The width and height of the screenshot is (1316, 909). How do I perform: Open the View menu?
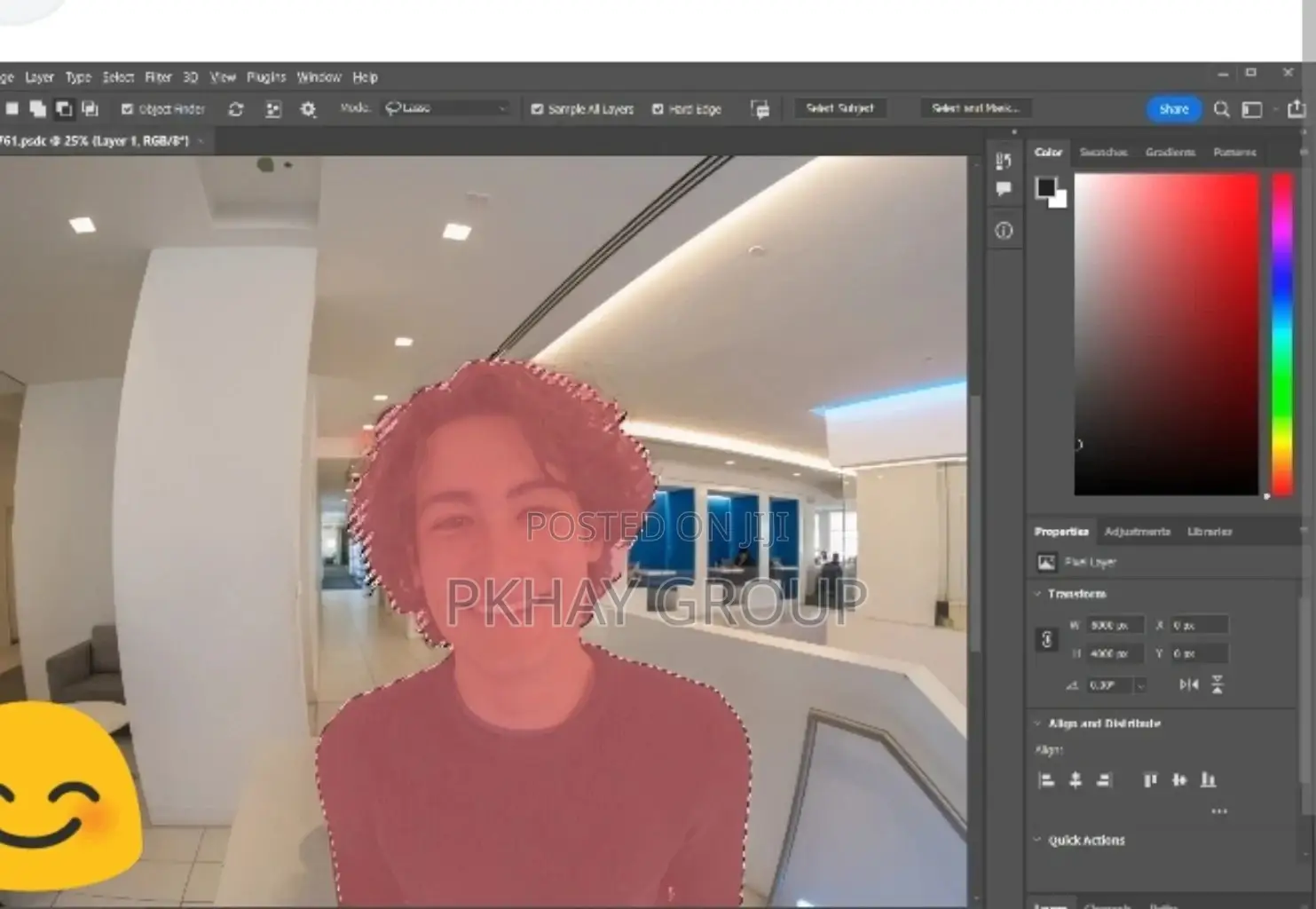coord(223,77)
